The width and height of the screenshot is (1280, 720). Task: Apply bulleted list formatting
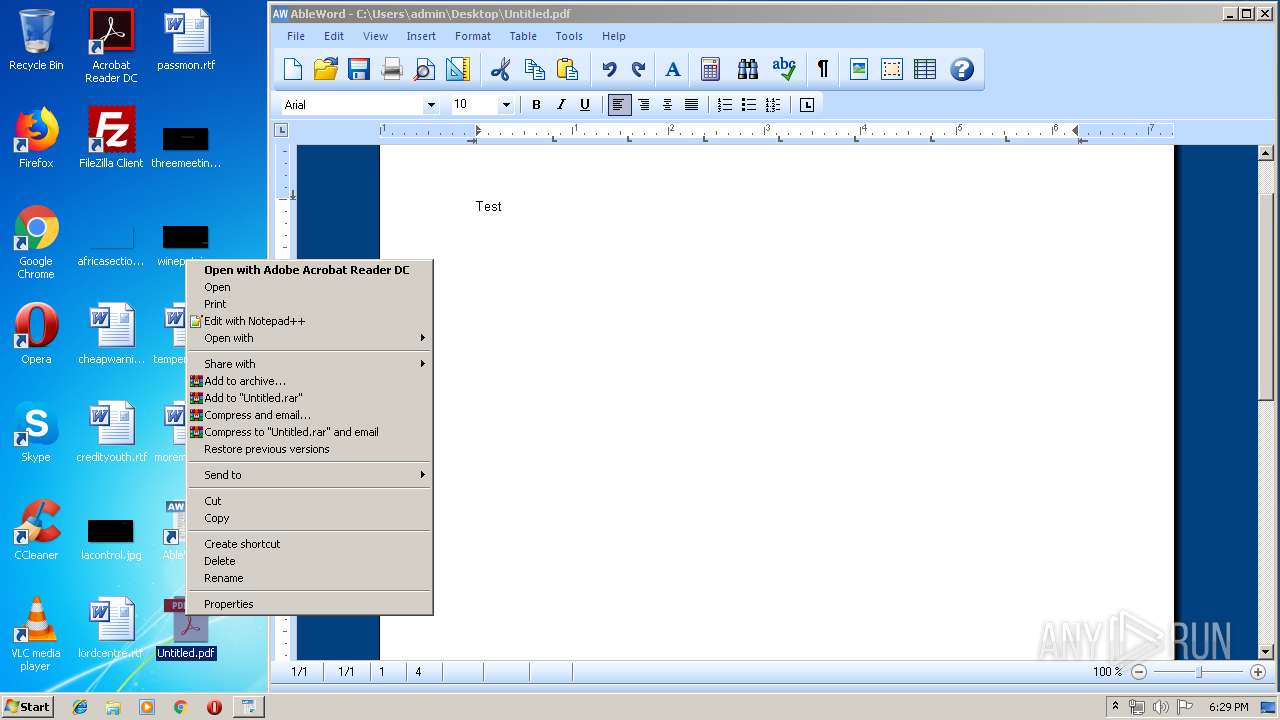749,105
